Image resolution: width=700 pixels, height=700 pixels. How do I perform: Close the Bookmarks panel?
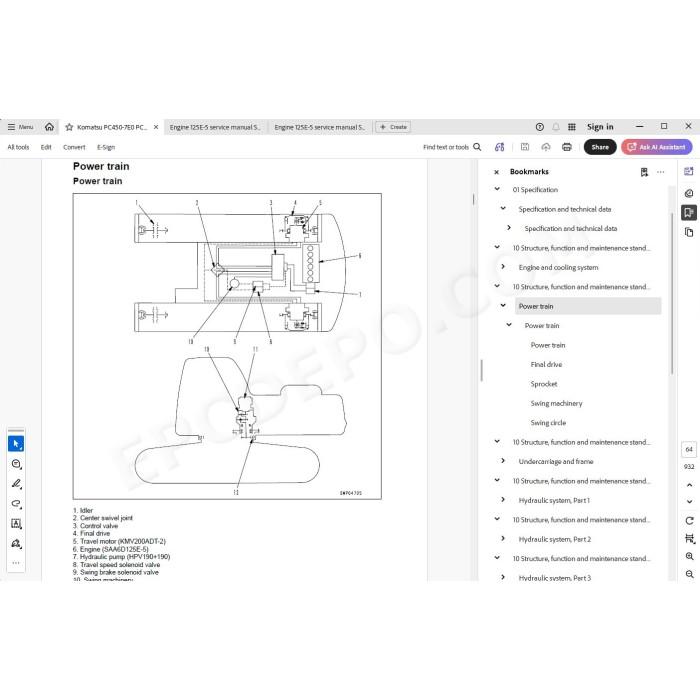496,172
